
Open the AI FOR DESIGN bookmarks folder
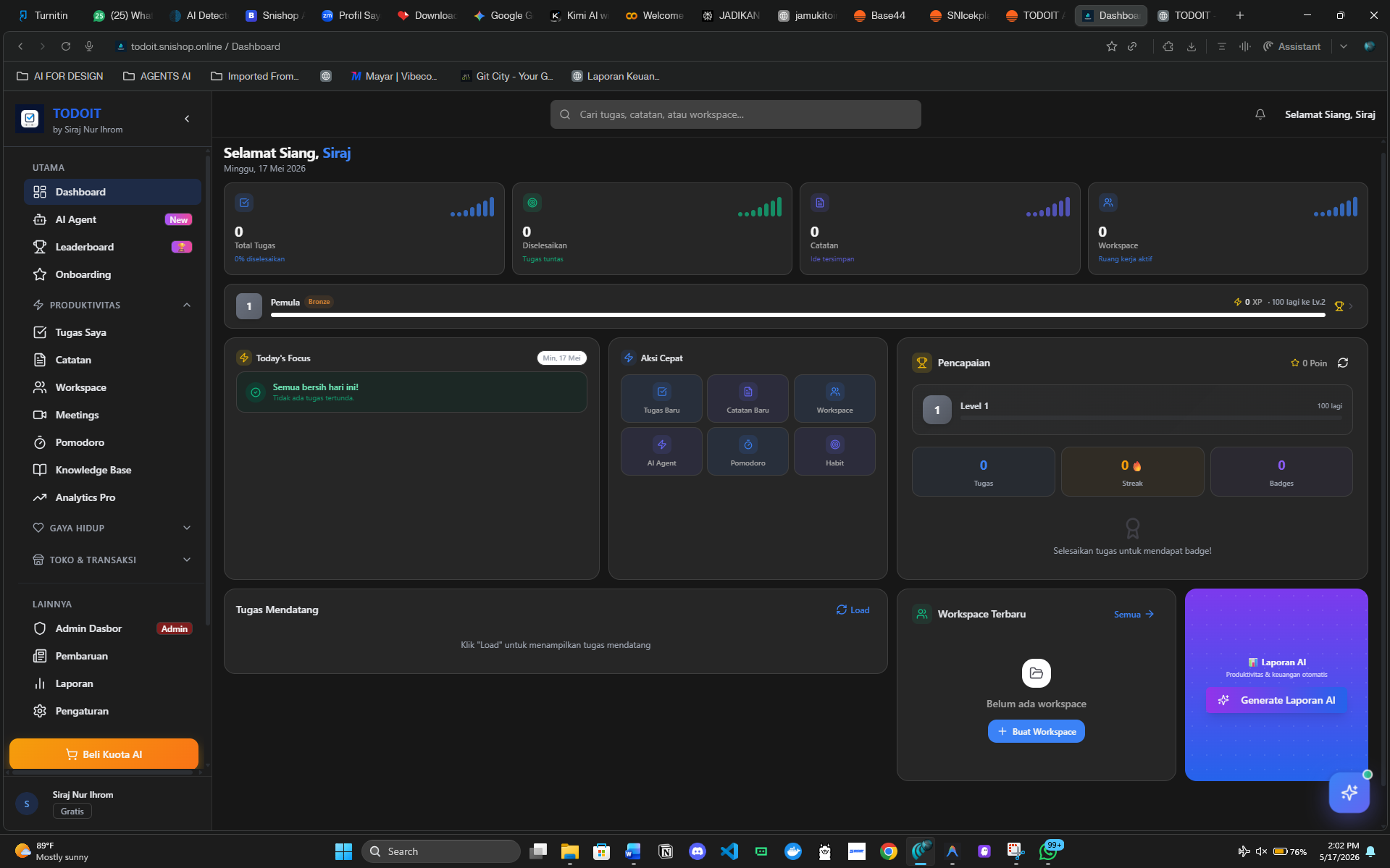tap(60, 76)
